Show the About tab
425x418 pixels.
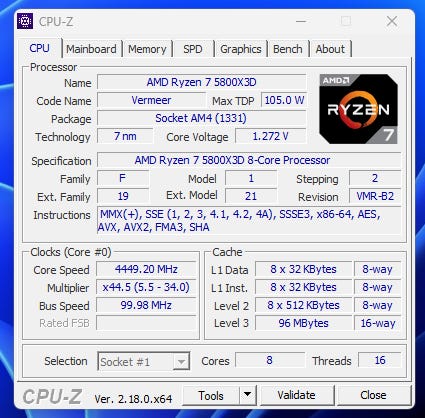click(x=330, y=49)
